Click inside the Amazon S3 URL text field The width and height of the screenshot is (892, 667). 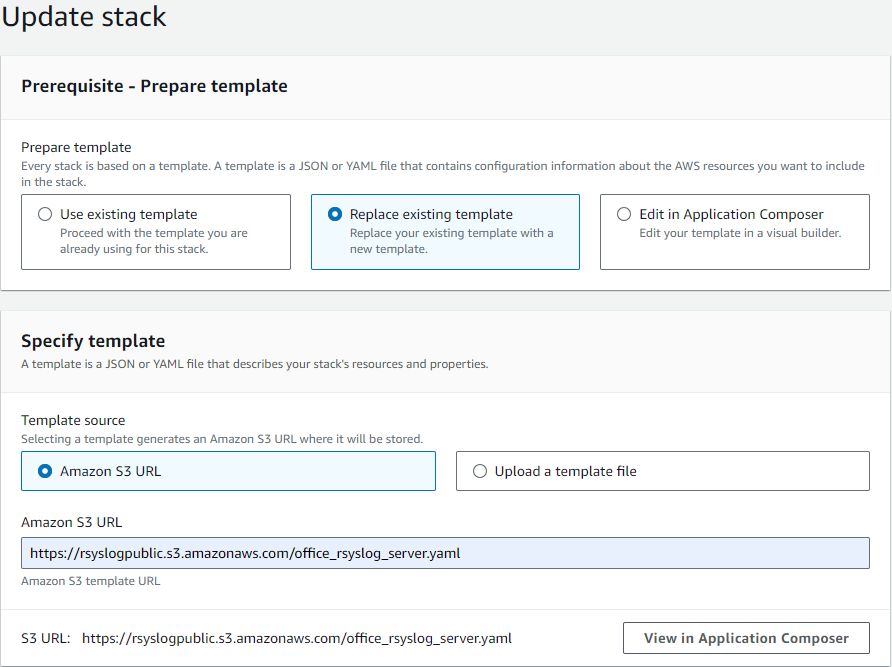tap(445, 553)
